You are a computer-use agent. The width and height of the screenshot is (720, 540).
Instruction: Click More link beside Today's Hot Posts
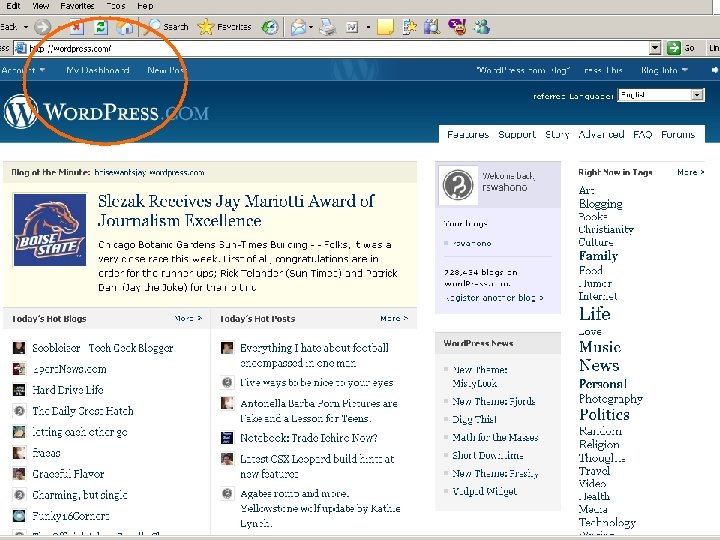click(394, 318)
